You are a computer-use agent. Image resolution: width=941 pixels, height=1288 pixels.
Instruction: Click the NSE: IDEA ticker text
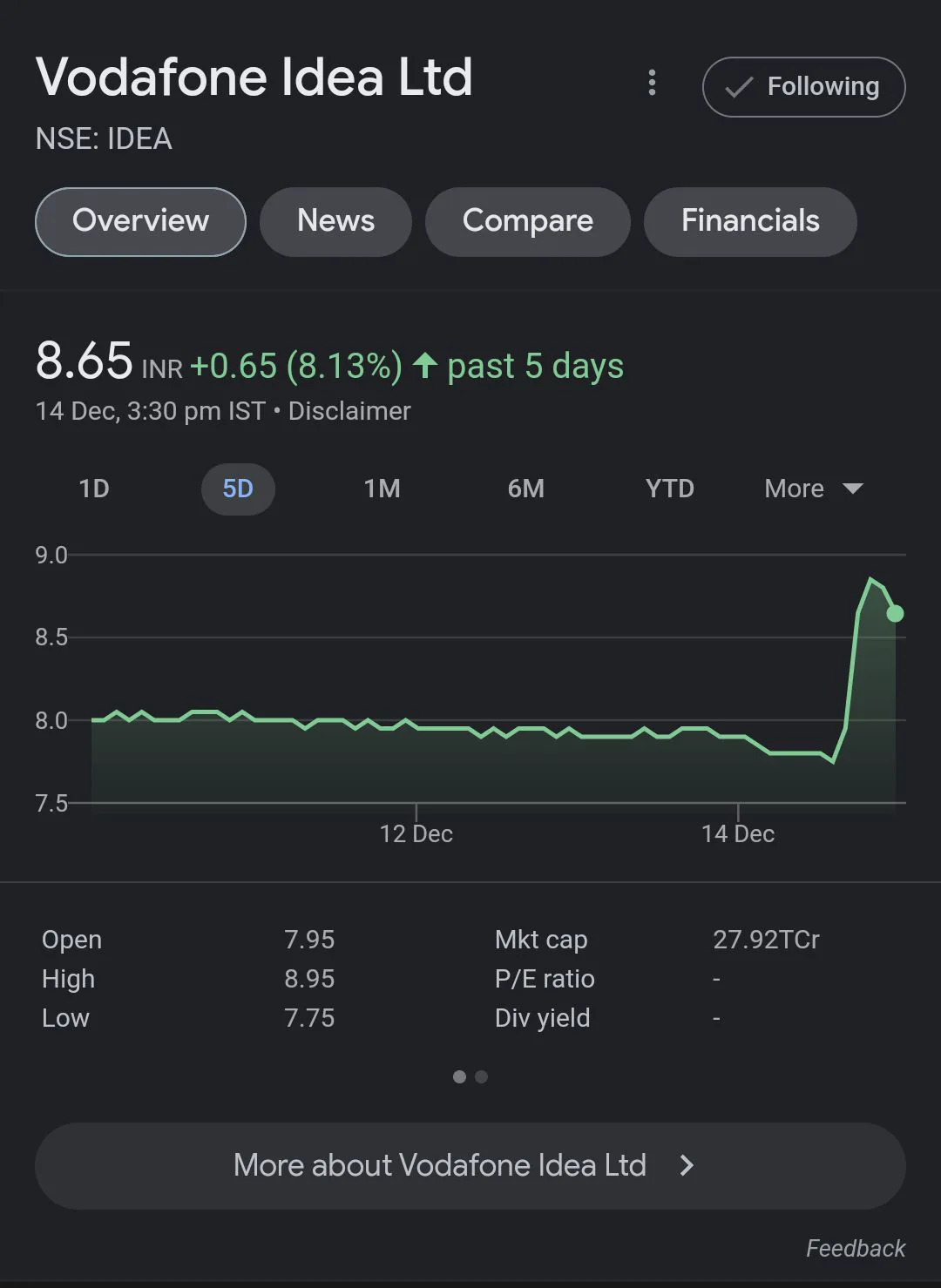(x=104, y=139)
